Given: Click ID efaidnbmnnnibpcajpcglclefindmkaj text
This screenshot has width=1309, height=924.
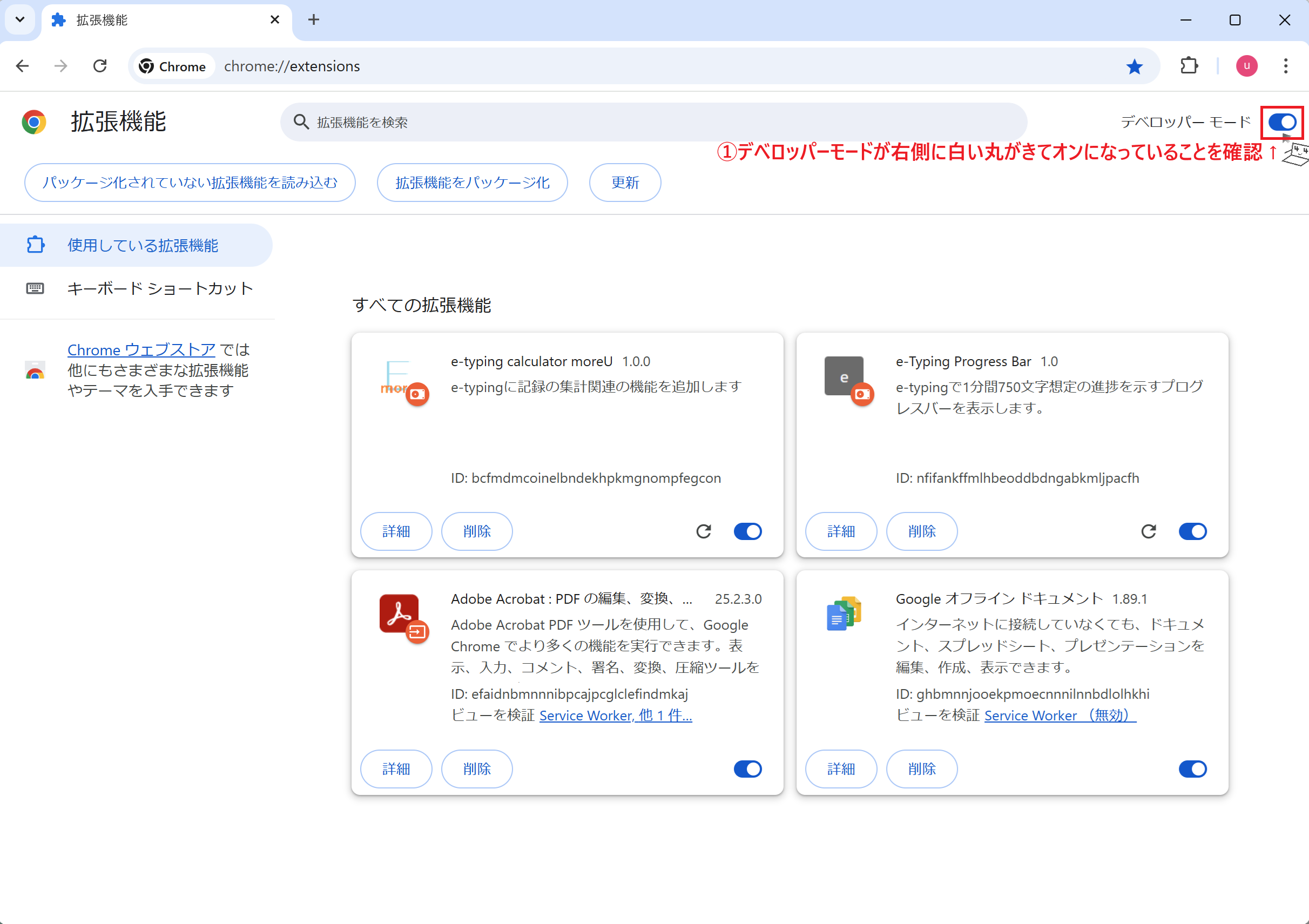Looking at the screenshot, I should pos(570,694).
